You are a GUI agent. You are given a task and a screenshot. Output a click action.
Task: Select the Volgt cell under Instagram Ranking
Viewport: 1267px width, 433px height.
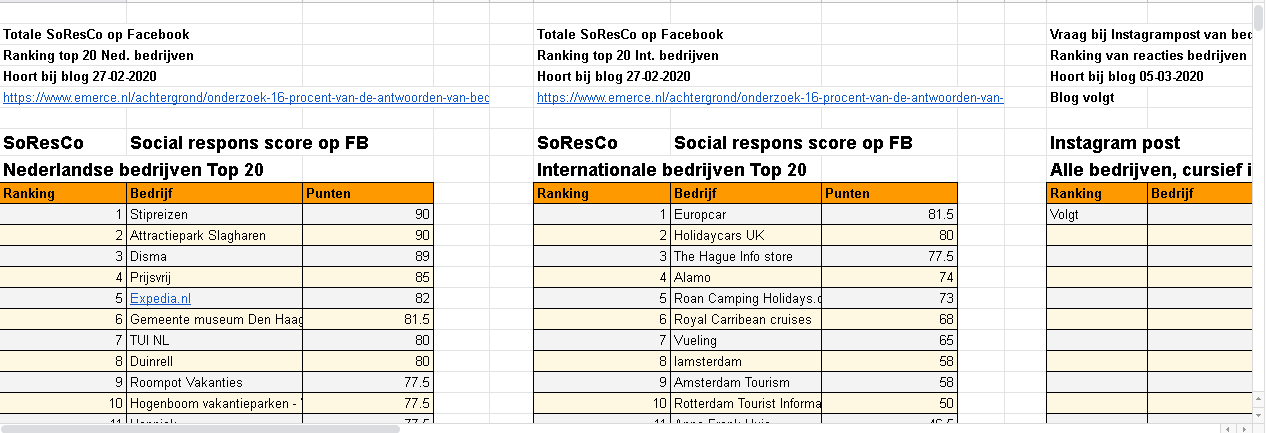1097,214
